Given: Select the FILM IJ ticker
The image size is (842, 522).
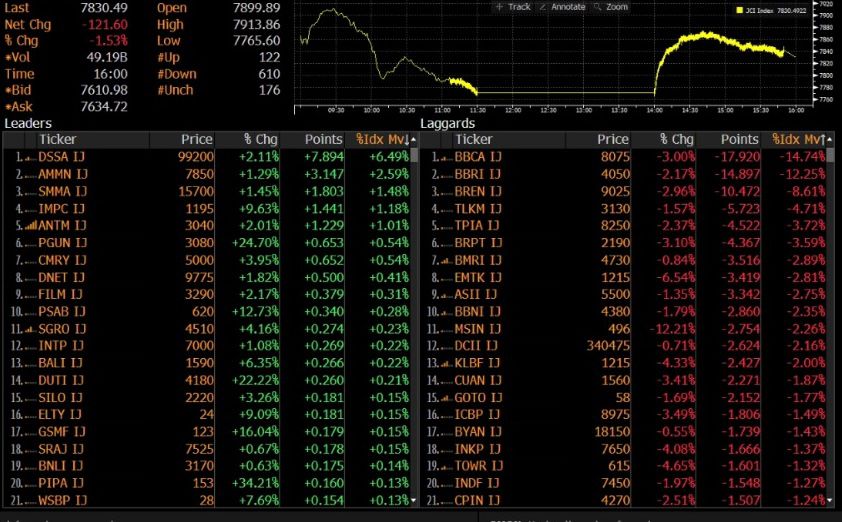Looking at the screenshot, I should [x=60, y=294].
